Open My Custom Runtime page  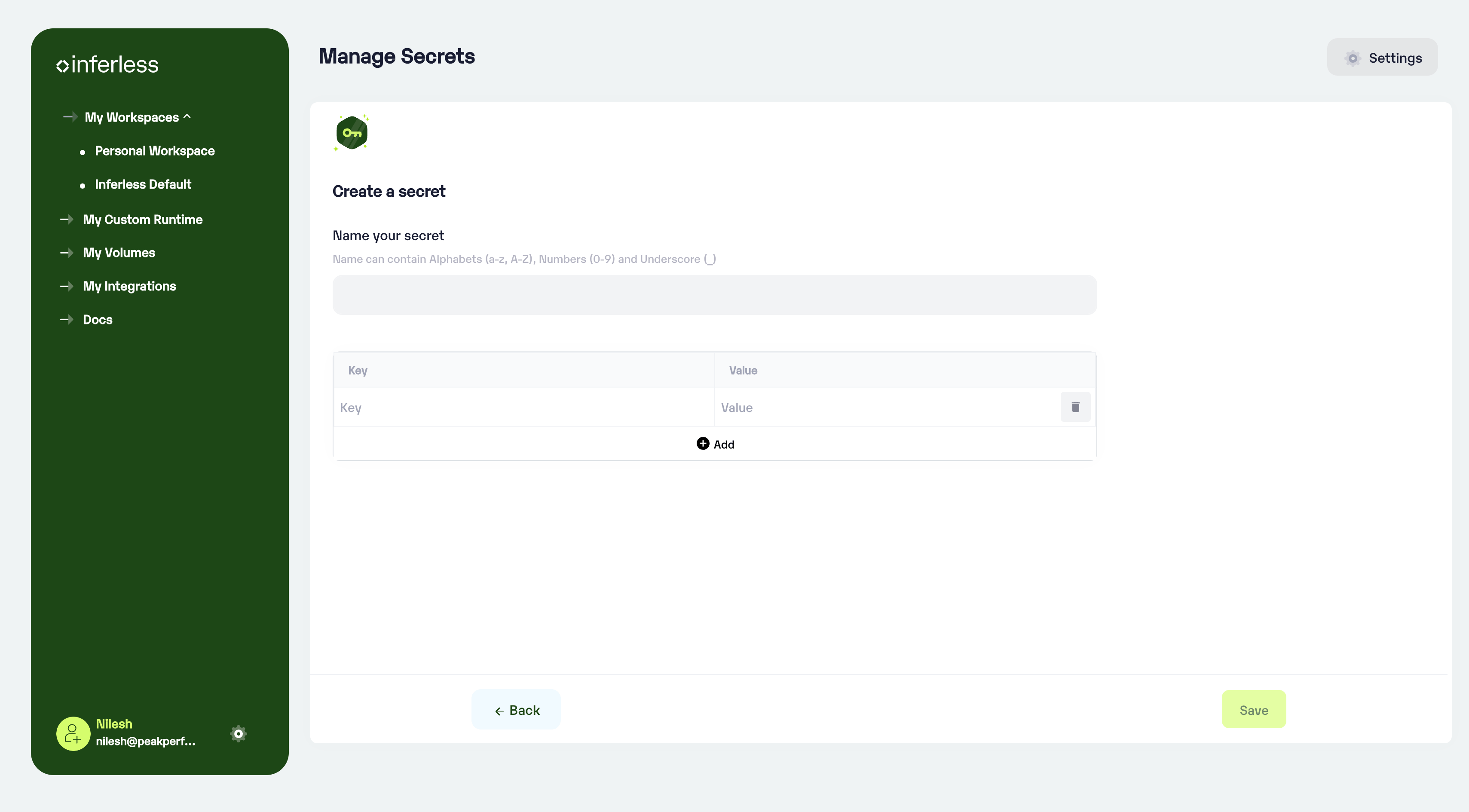coord(143,220)
